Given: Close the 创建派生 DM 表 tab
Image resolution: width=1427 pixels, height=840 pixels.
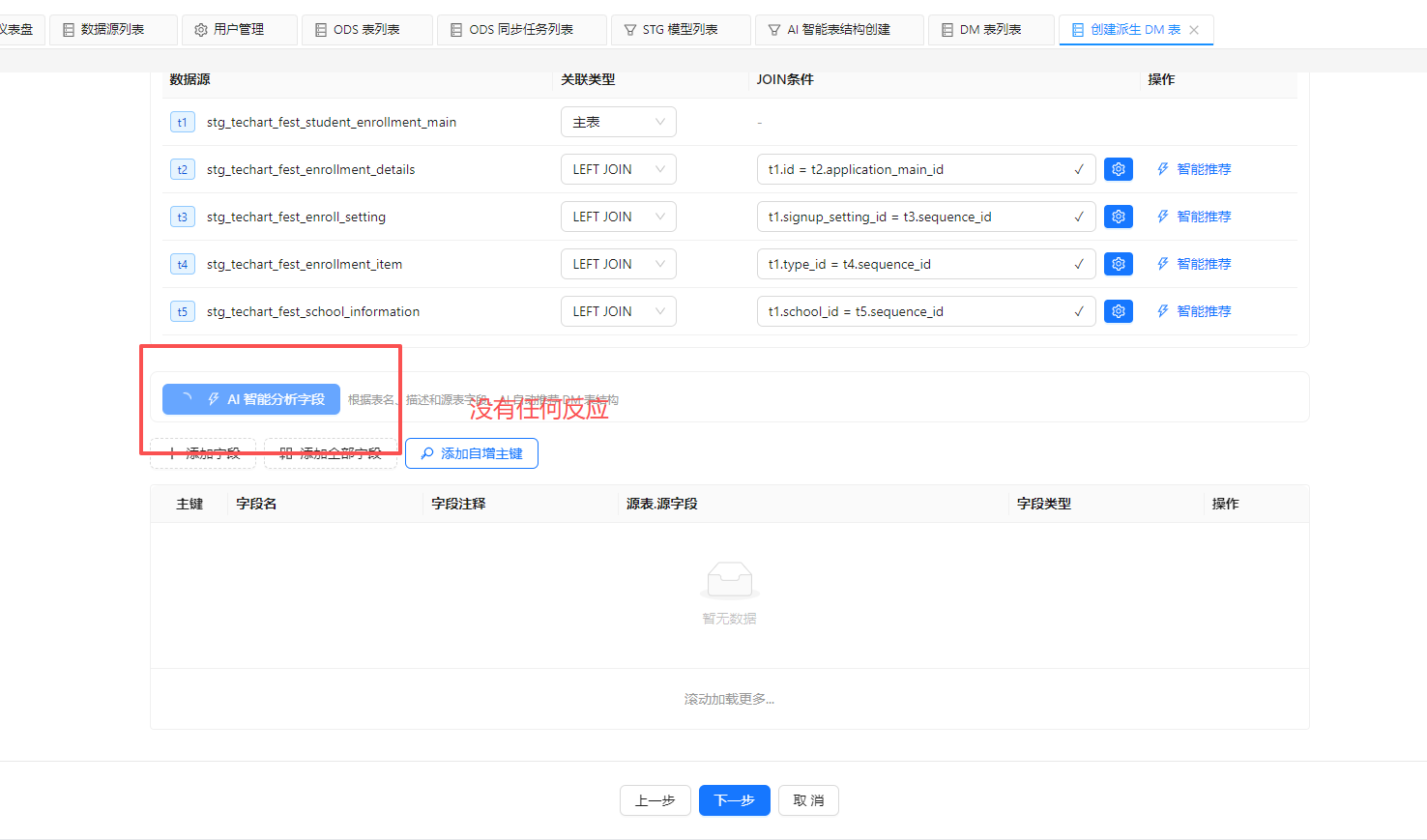Looking at the screenshot, I should coord(1194,30).
